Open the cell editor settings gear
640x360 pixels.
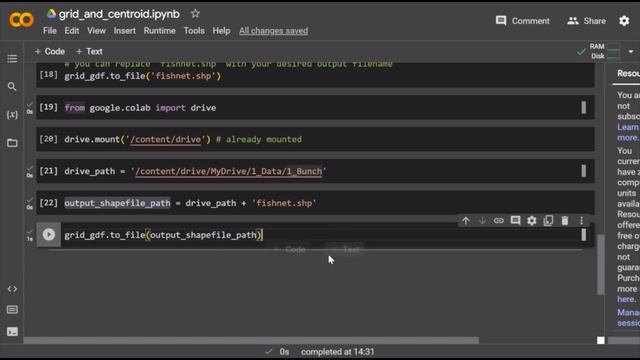click(x=531, y=221)
